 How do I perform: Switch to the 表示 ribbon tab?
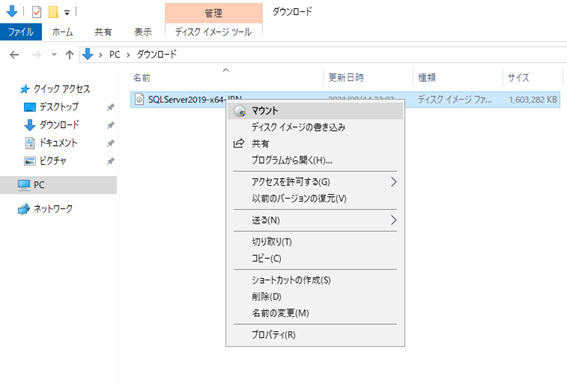pos(143,32)
